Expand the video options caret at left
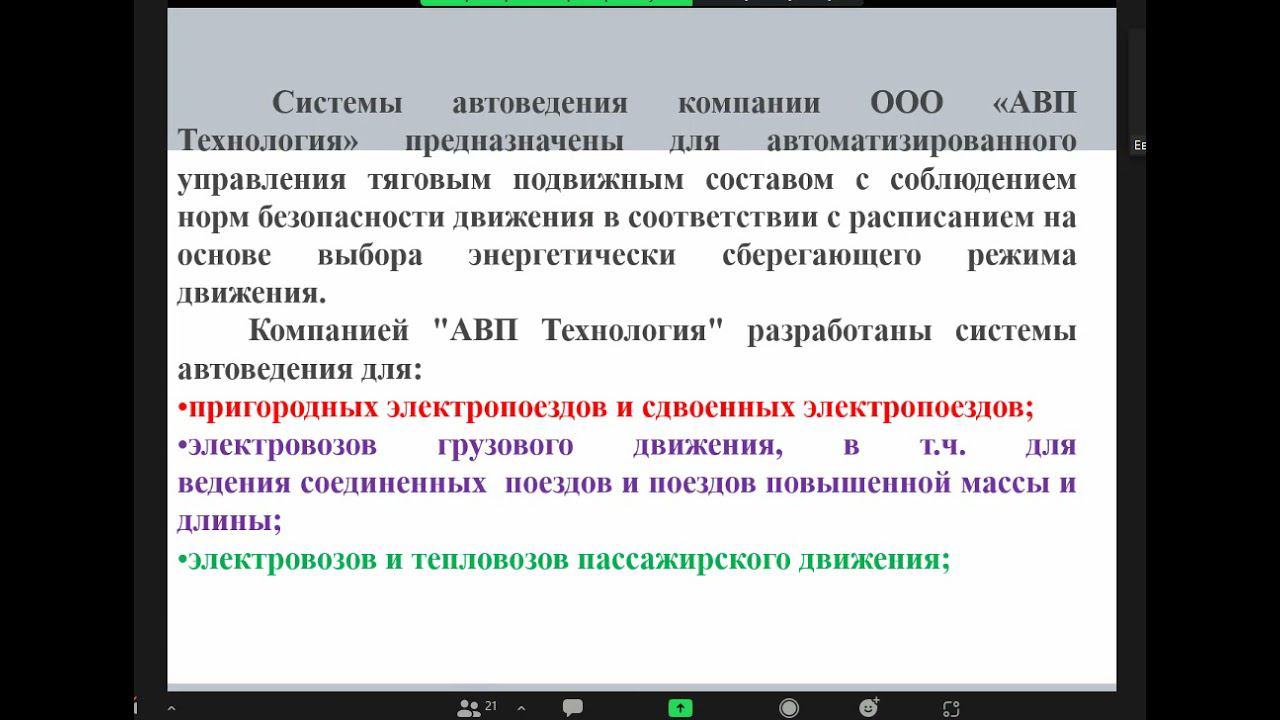This screenshot has height=720, width=1280. coord(171,708)
